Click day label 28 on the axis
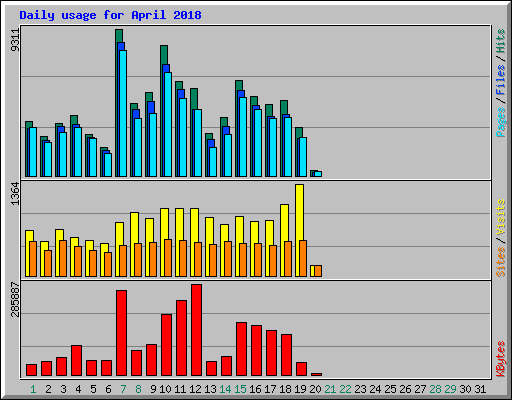Viewport: 512px width, 400px height. [x=435, y=389]
